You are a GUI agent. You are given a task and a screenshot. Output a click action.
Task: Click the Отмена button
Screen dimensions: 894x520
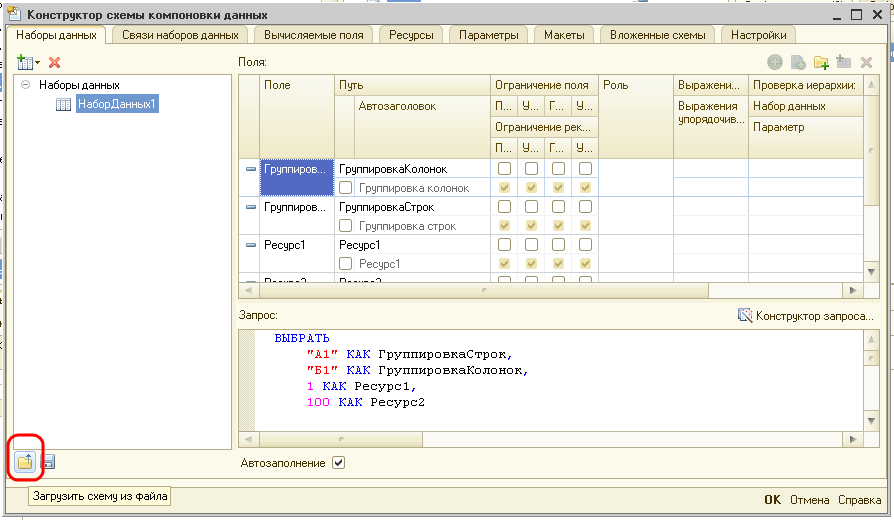click(809, 500)
